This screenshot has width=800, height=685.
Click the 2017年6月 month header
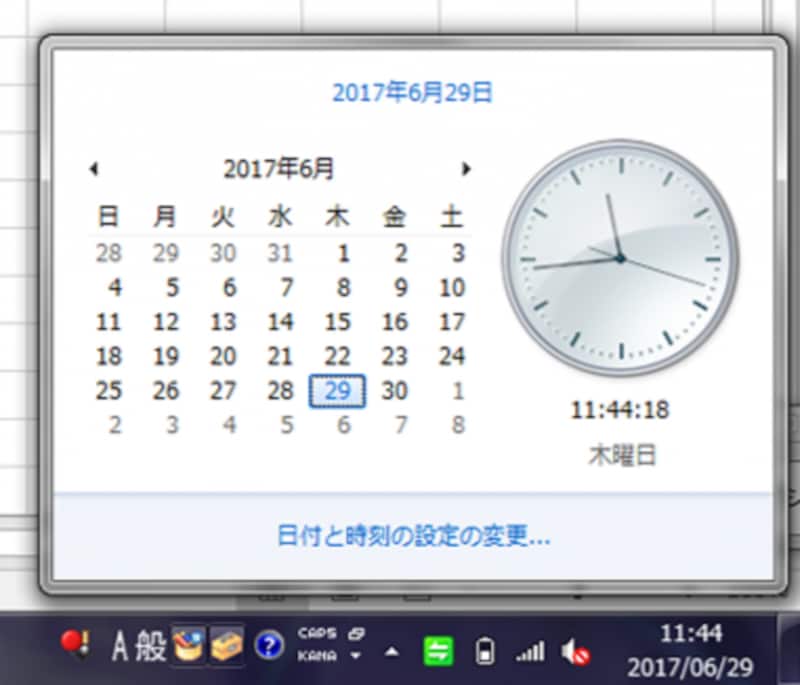(x=279, y=169)
